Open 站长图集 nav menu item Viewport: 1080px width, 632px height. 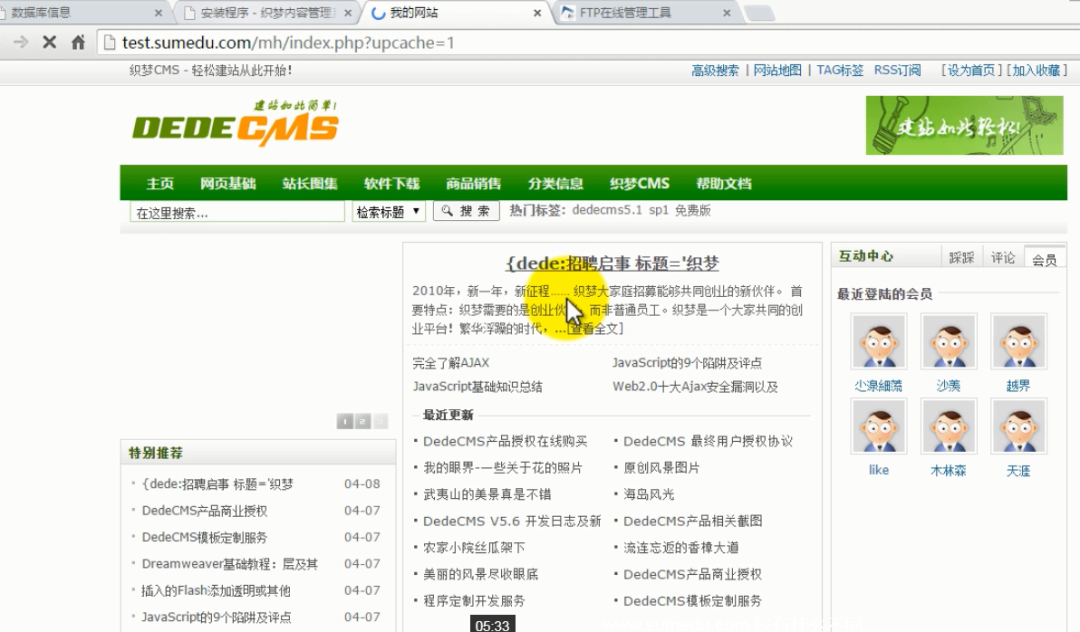click(310, 183)
